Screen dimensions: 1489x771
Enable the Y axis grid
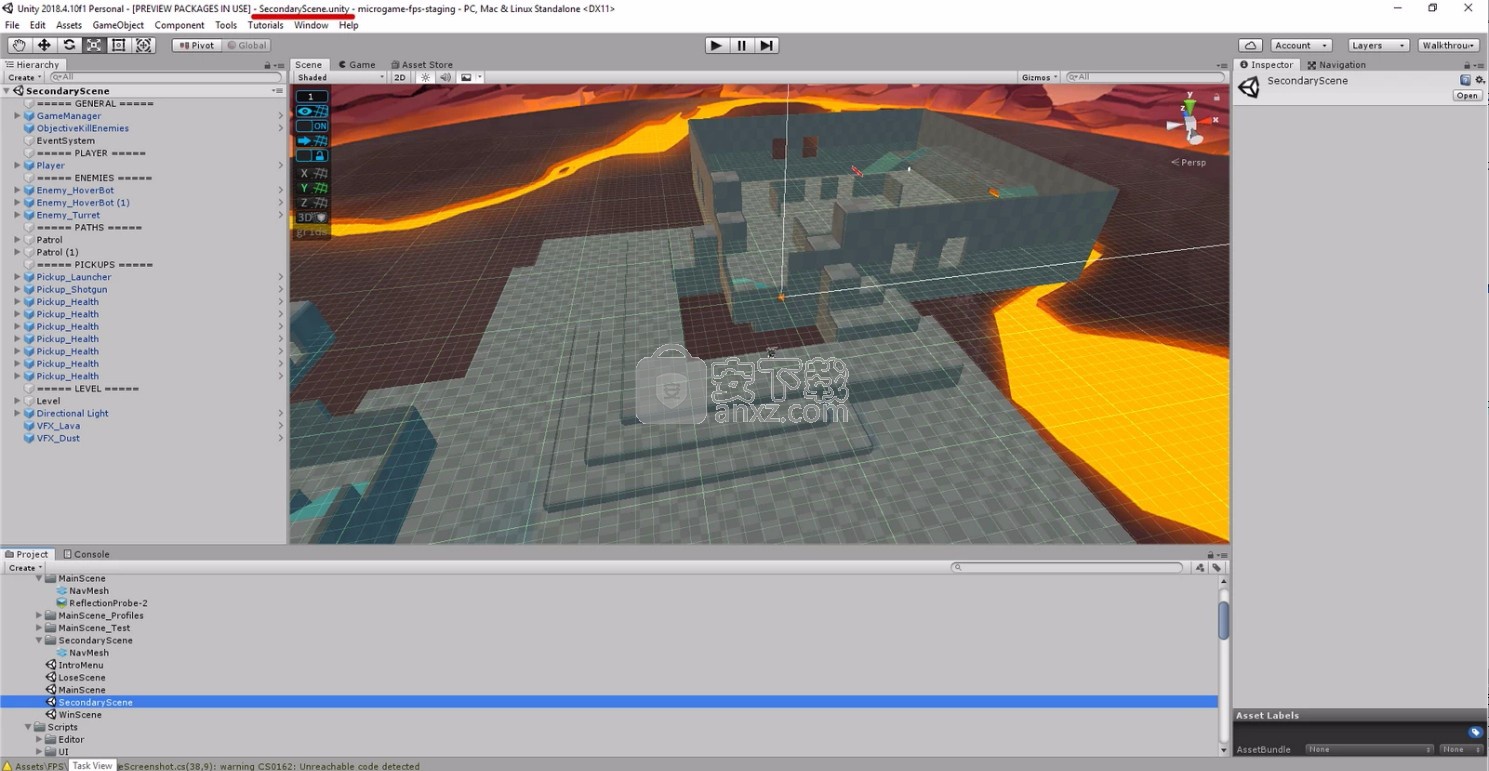(x=311, y=188)
